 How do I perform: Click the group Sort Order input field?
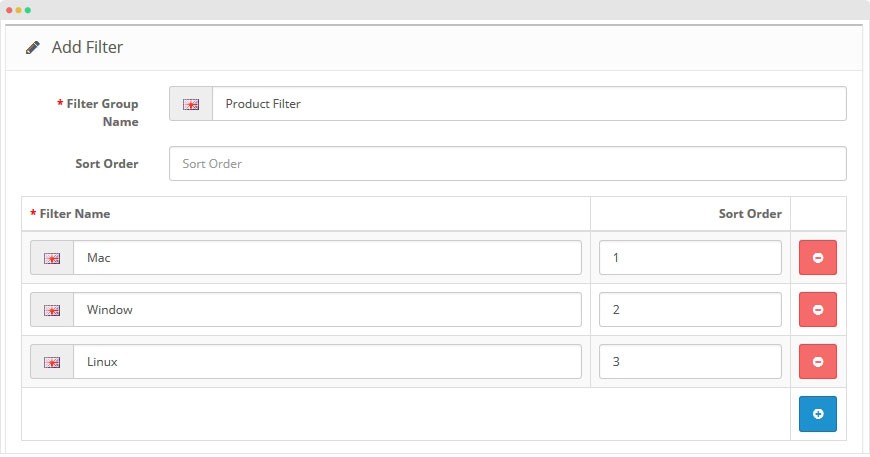tap(507, 164)
